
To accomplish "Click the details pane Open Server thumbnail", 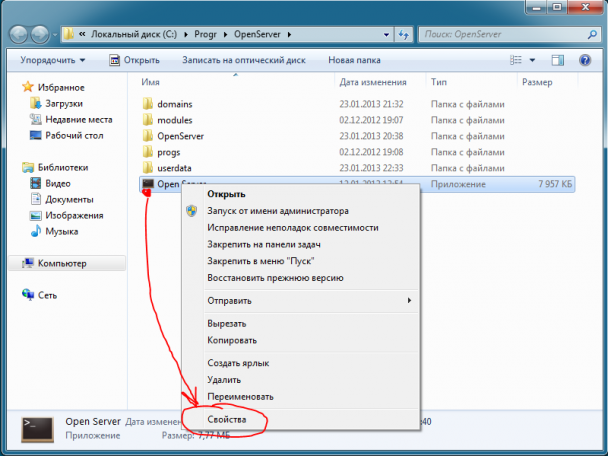I will pos(37,429).
